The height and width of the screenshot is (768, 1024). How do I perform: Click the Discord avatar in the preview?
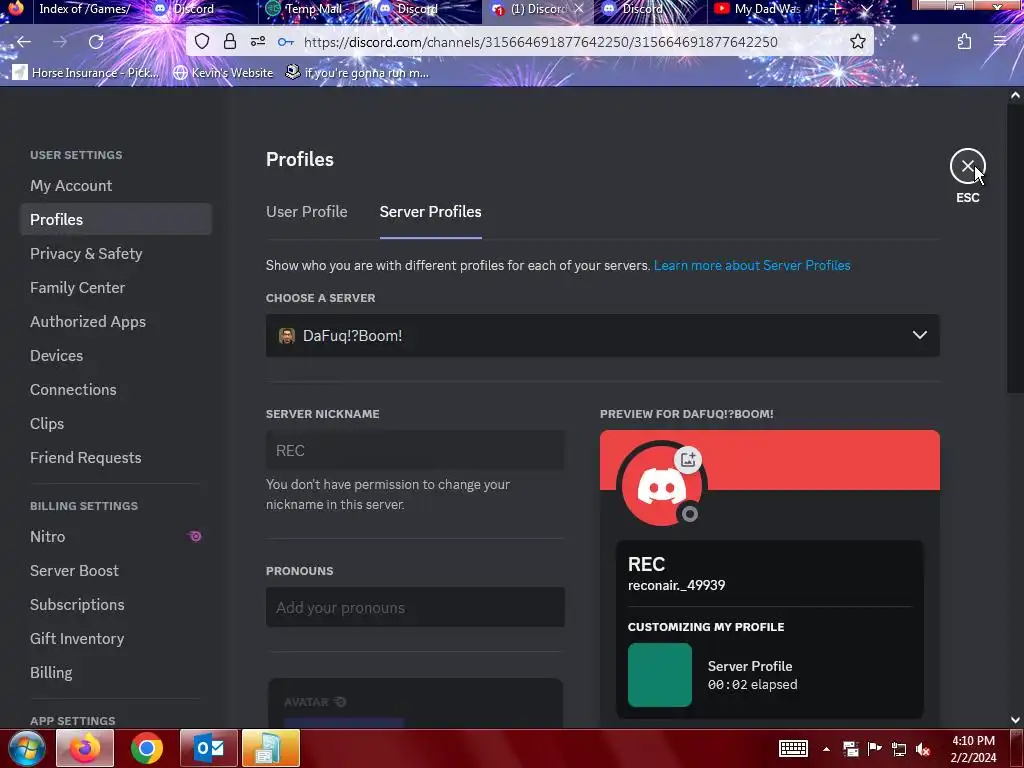point(660,487)
